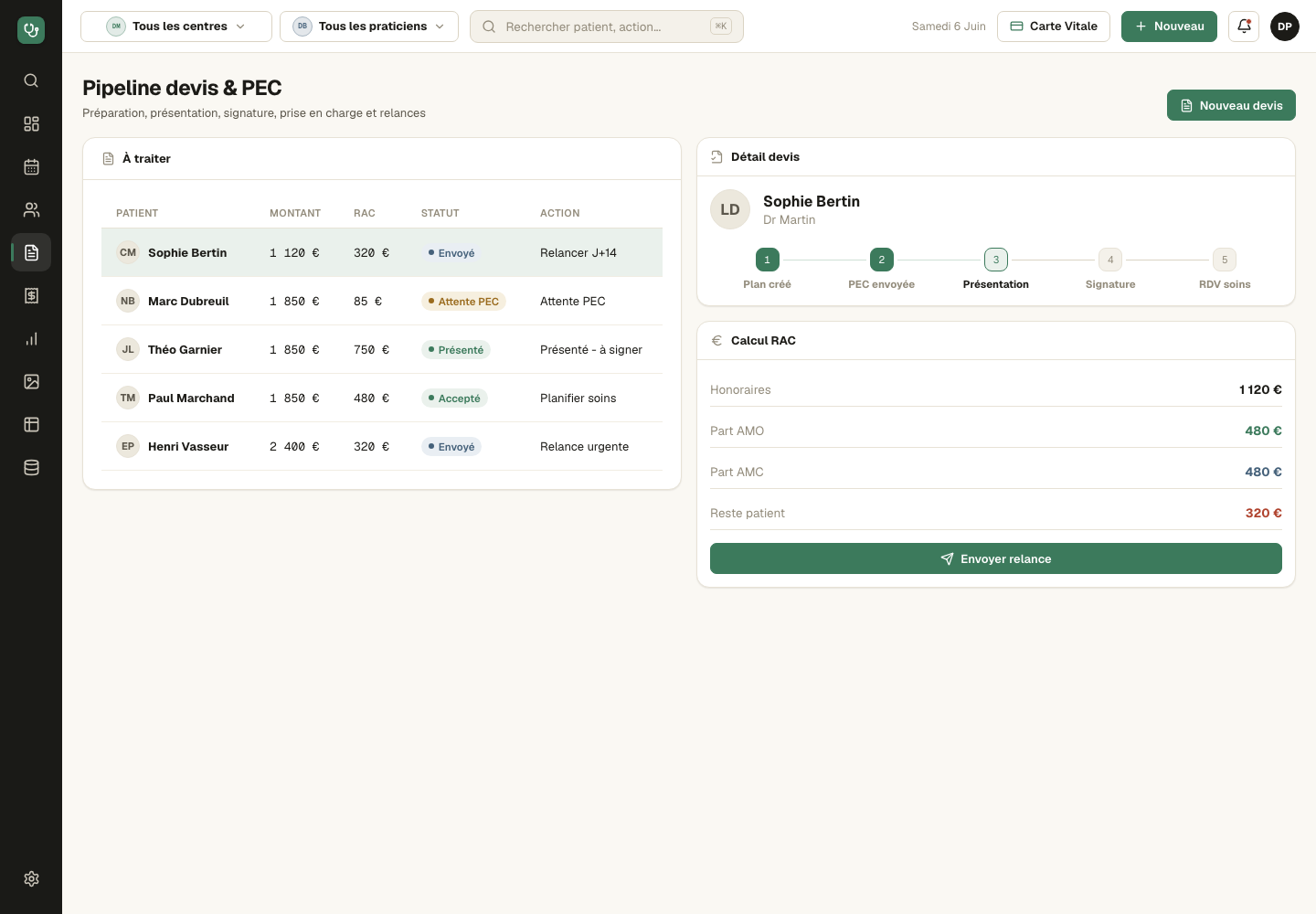Click the 85 € RAC value
The width and height of the screenshot is (1316, 914).
pyautogui.click(x=368, y=302)
